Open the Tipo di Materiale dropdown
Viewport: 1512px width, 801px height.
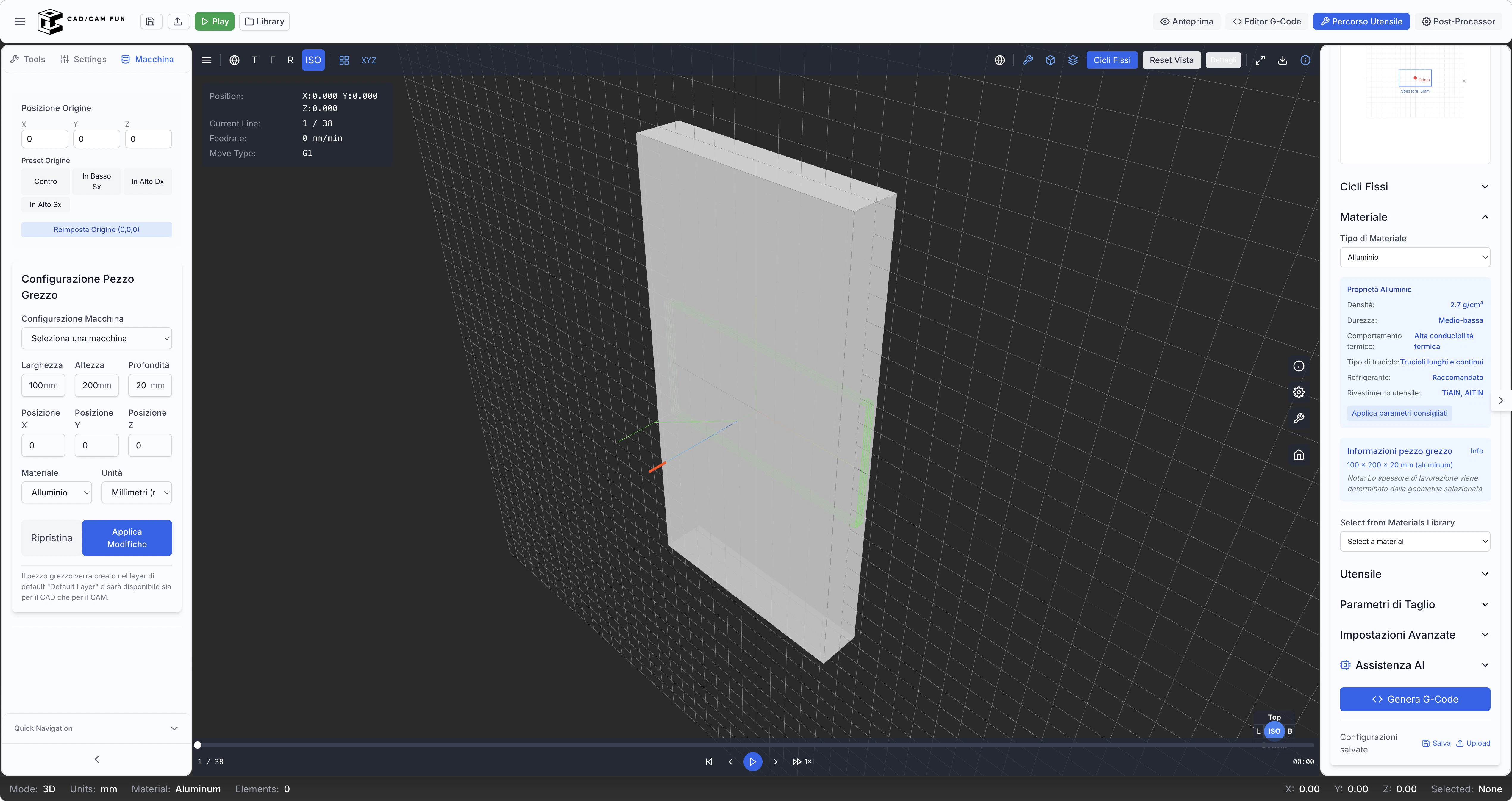click(x=1415, y=258)
